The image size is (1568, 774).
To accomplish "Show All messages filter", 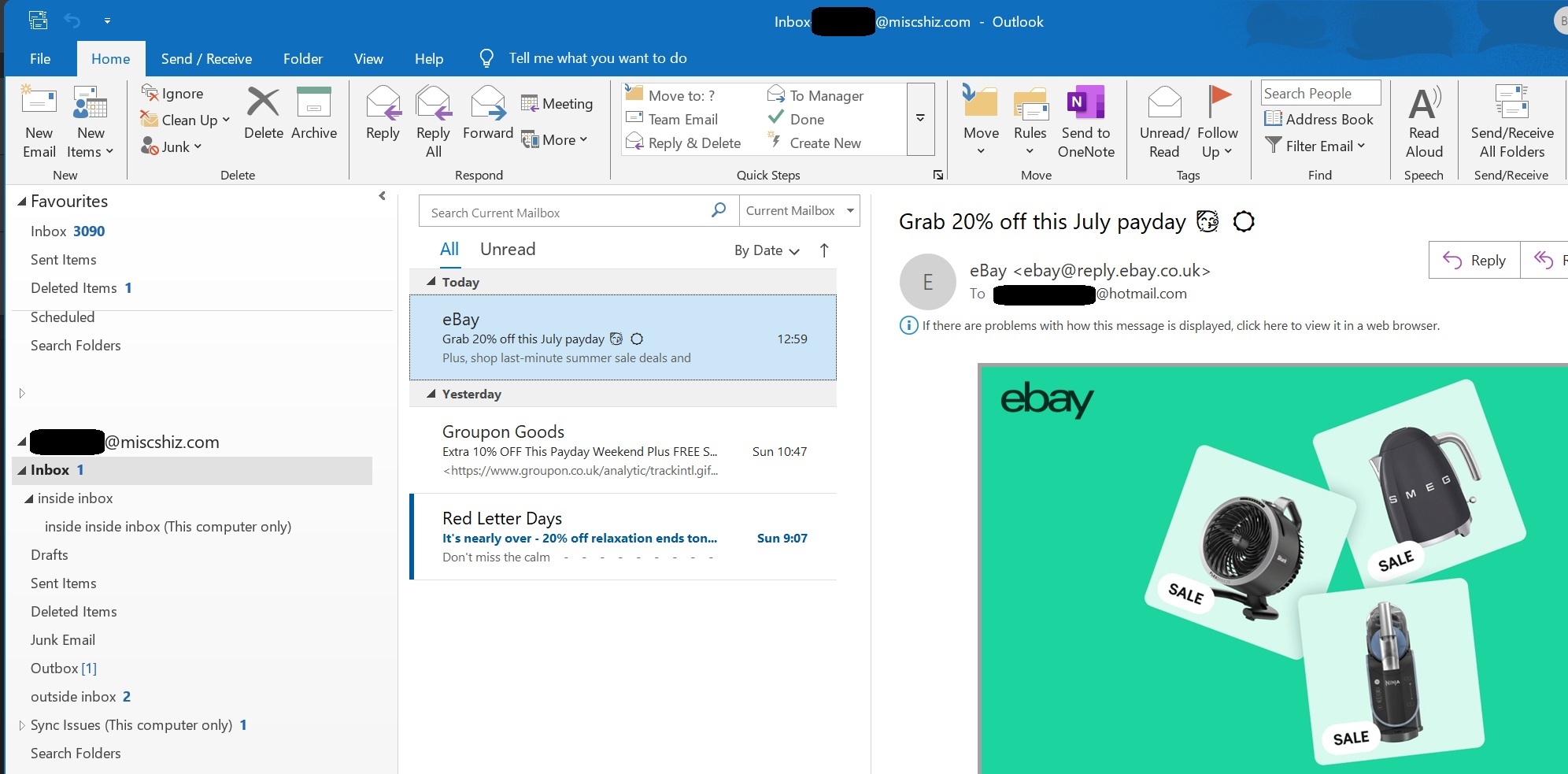I will 449,250.
